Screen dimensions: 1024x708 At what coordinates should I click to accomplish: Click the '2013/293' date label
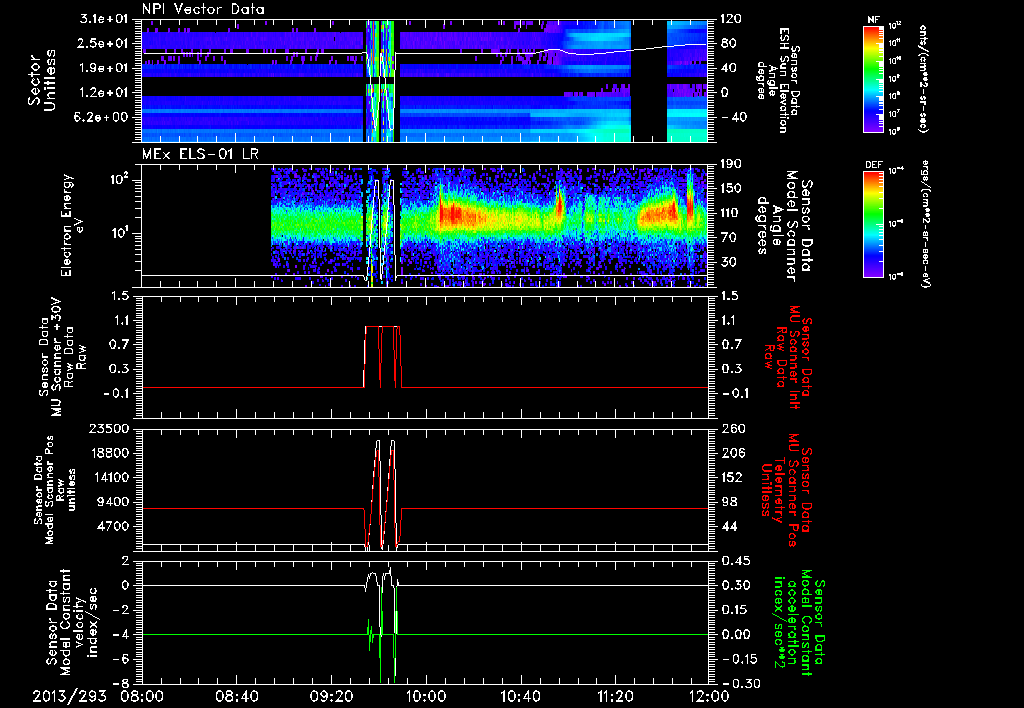(x=69, y=696)
